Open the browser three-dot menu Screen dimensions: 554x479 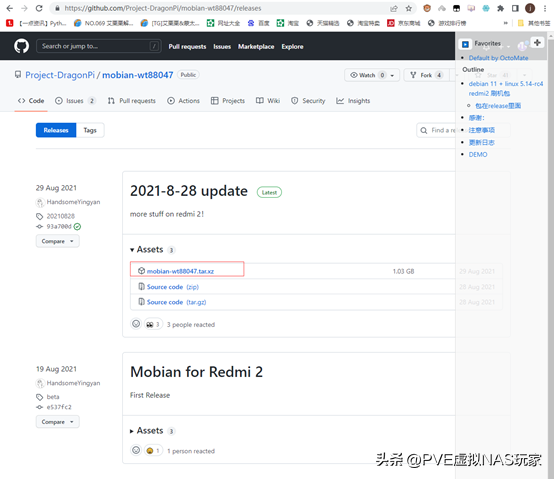click(x=545, y=8)
